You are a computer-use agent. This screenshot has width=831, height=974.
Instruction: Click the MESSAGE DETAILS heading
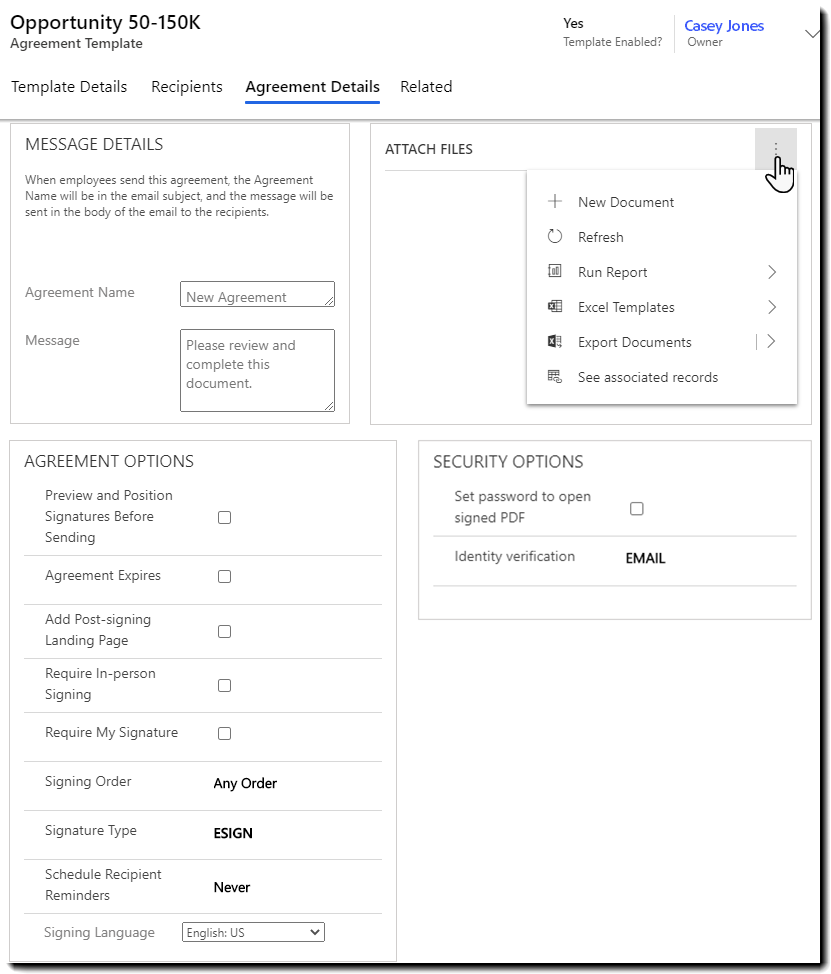coord(94,144)
